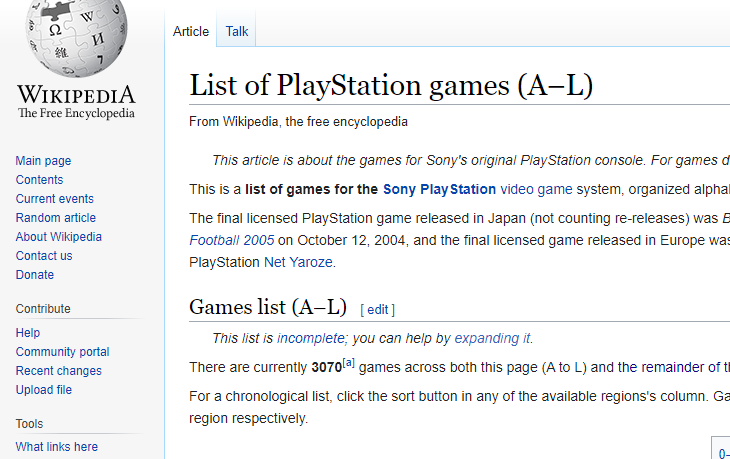The image size is (730, 459).
Task: Visit the Community portal
Action: pyautogui.click(x=62, y=352)
